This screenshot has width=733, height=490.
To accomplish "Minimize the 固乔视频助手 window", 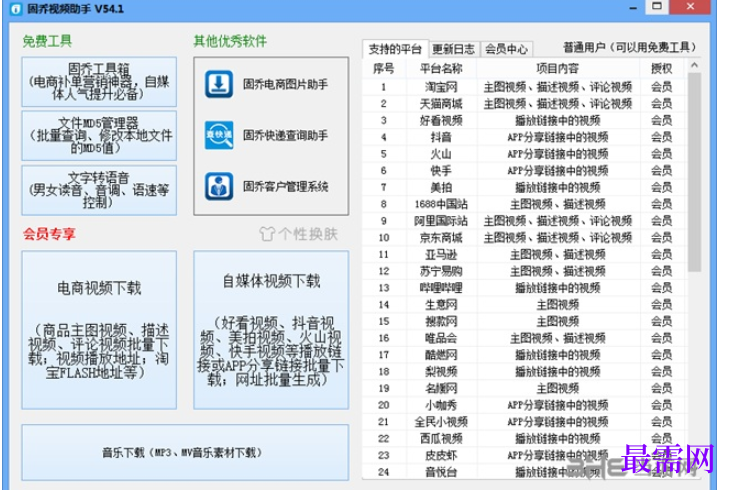I will 633,8.
